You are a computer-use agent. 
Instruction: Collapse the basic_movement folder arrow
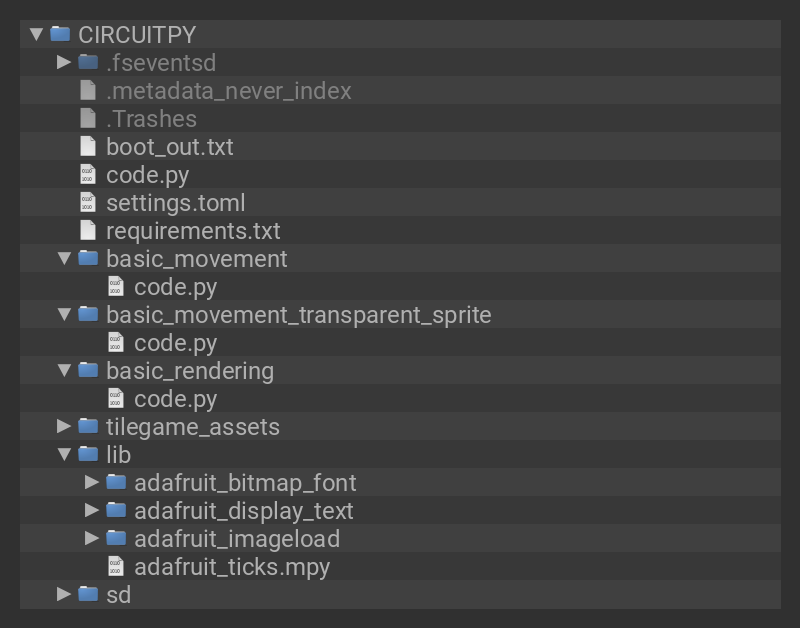64,258
